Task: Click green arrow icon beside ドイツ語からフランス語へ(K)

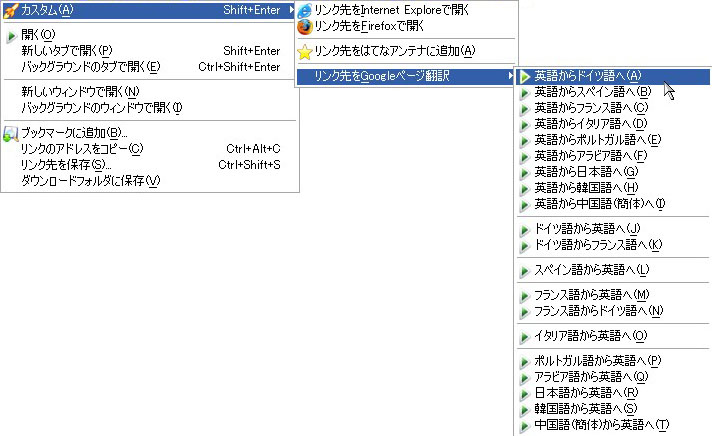Action: pyautogui.click(x=525, y=246)
